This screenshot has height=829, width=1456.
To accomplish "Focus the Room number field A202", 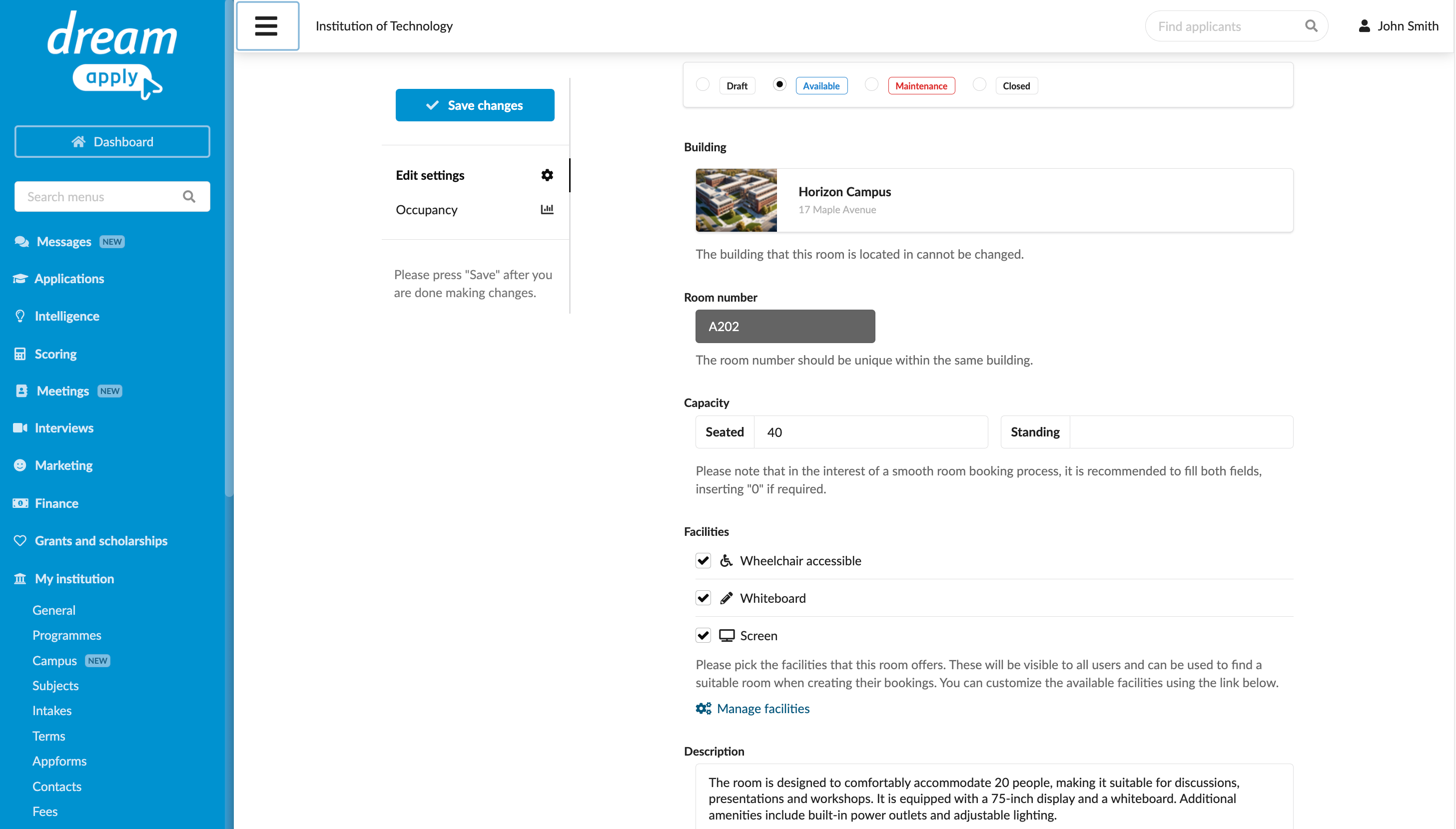I will pyautogui.click(x=785, y=327).
